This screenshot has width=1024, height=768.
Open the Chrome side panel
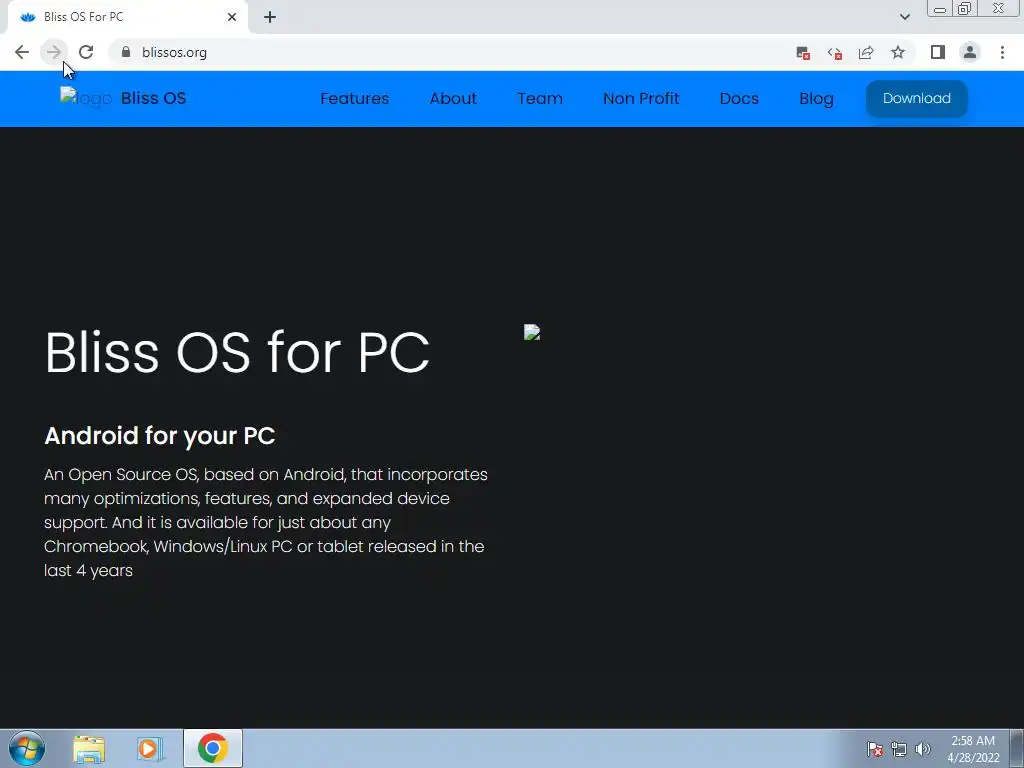click(938, 52)
